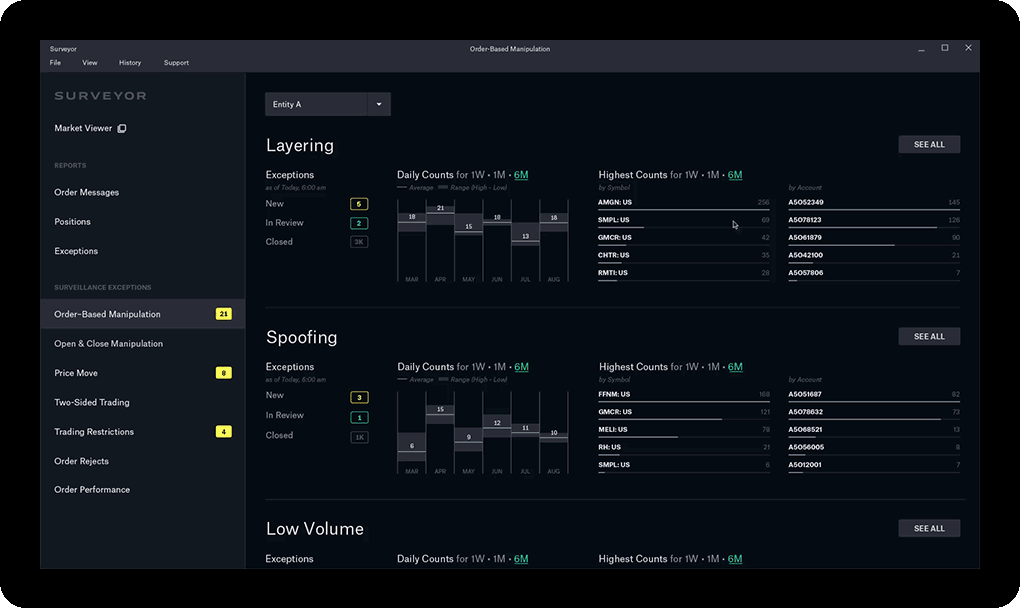Viewport: 1020px width, 608px height.
Task: Select account A5051687 row
Action: (x=874, y=395)
